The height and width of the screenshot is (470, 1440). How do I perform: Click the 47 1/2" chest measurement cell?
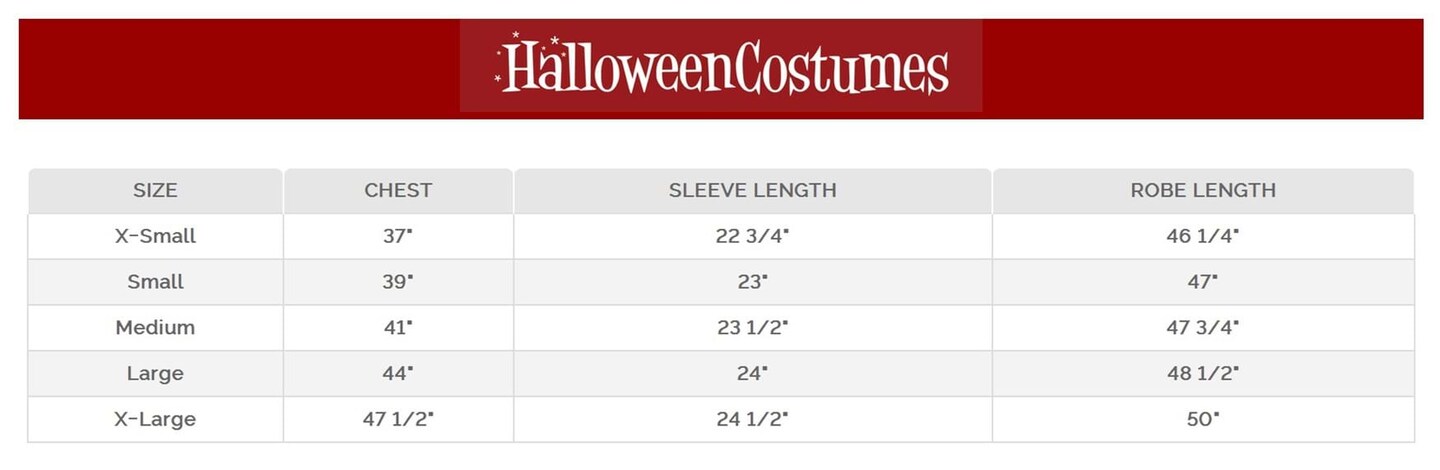(397, 420)
